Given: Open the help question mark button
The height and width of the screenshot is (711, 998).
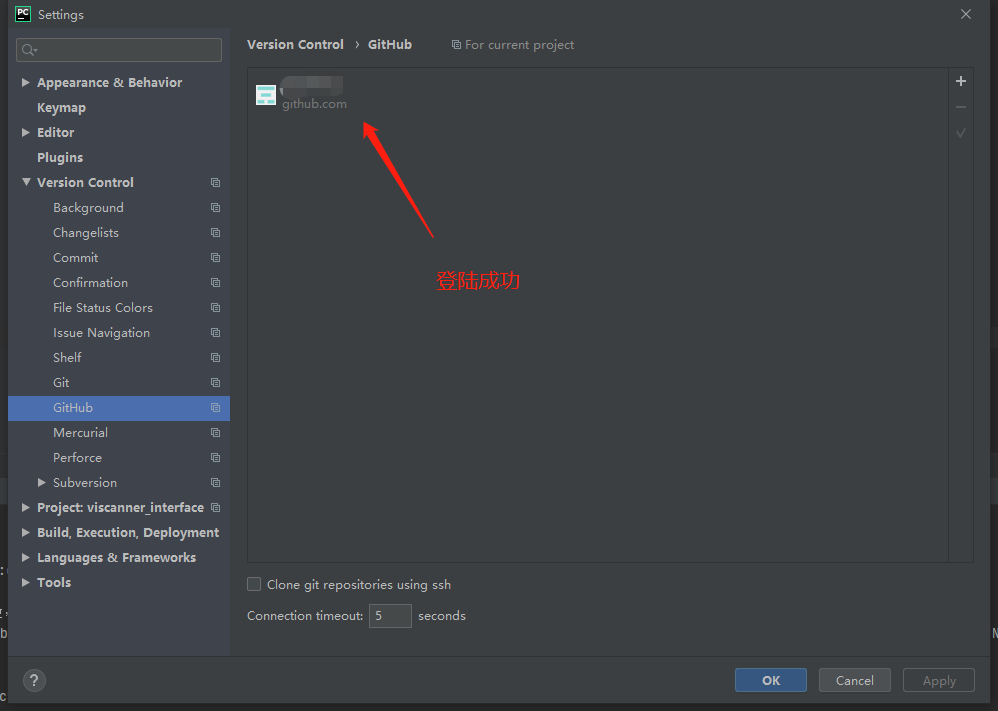Looking at the screenshot, I should click(34, 680).
